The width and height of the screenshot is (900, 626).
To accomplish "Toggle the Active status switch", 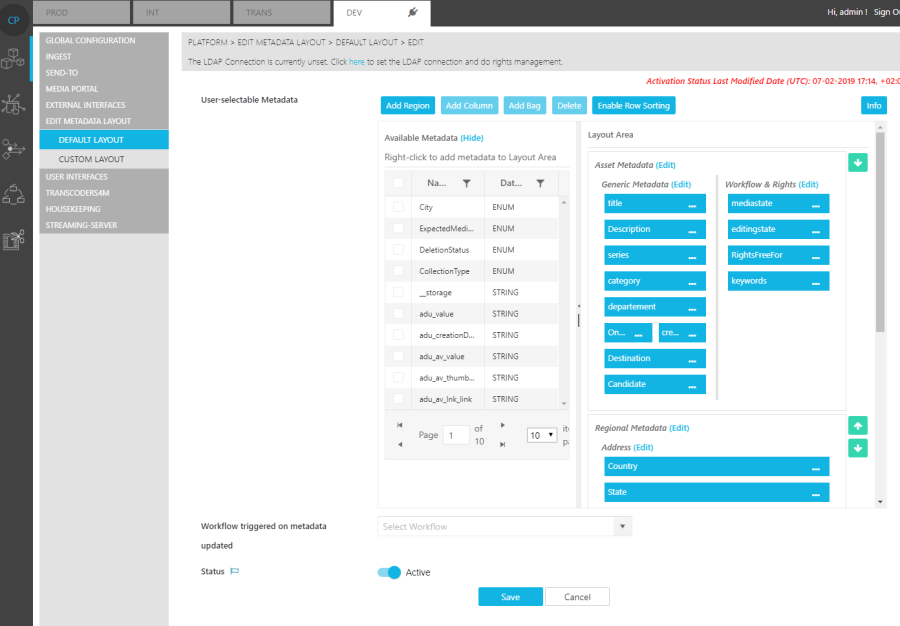I will pos(389,572).
